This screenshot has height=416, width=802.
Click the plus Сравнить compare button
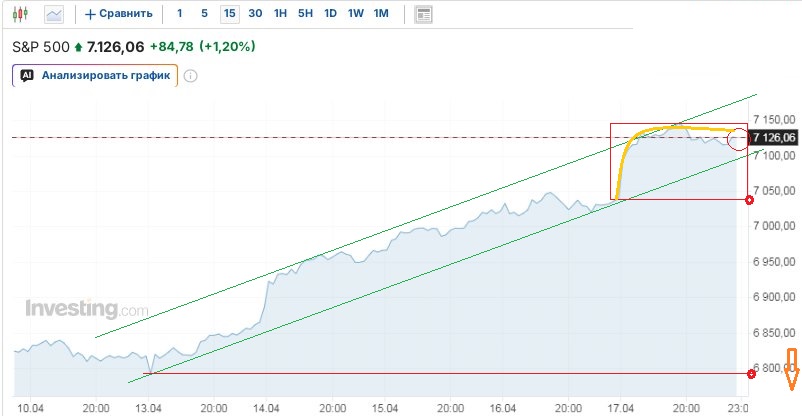119,14
